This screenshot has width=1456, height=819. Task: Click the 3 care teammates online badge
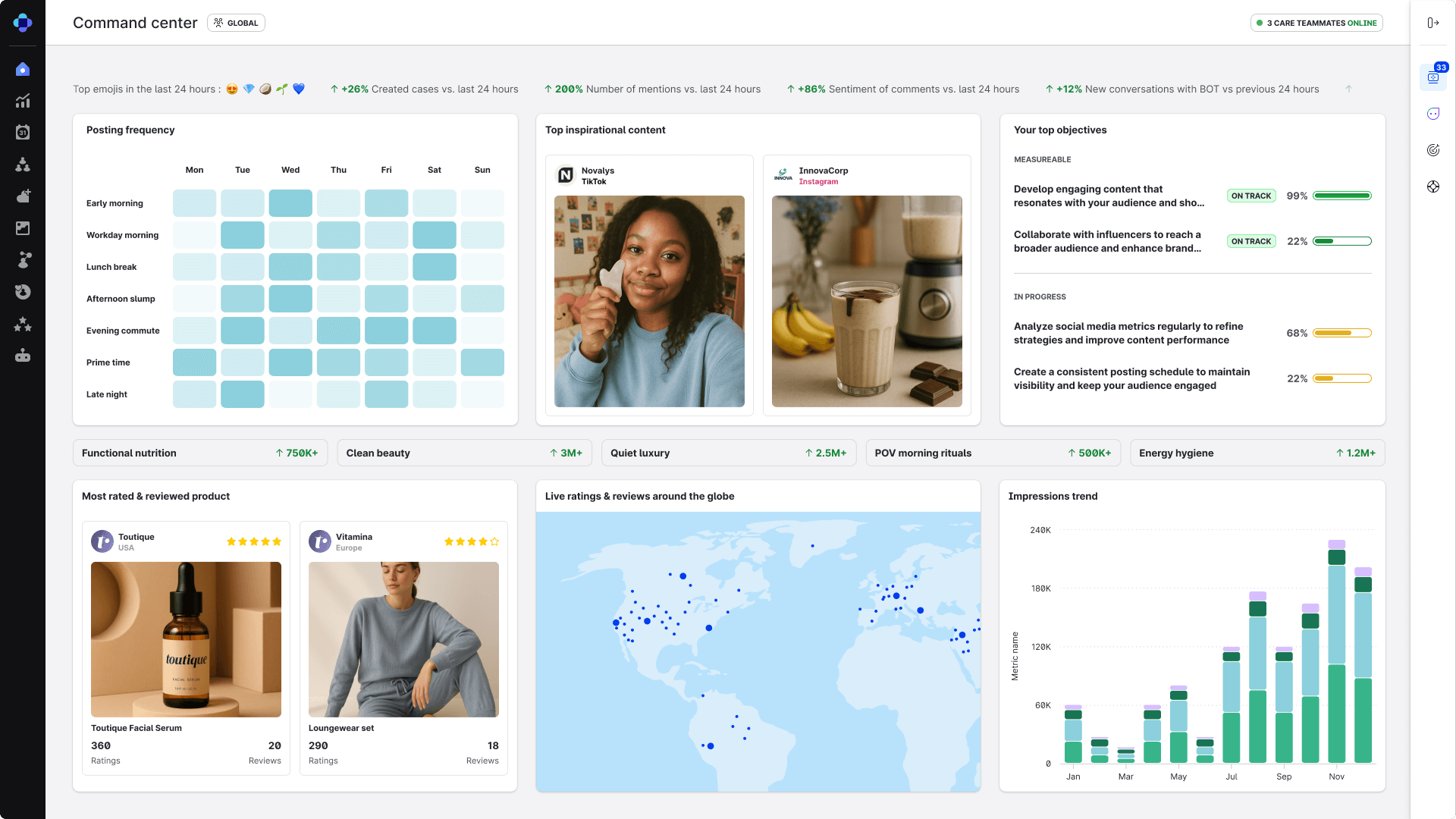click(x=1316, y=23)
